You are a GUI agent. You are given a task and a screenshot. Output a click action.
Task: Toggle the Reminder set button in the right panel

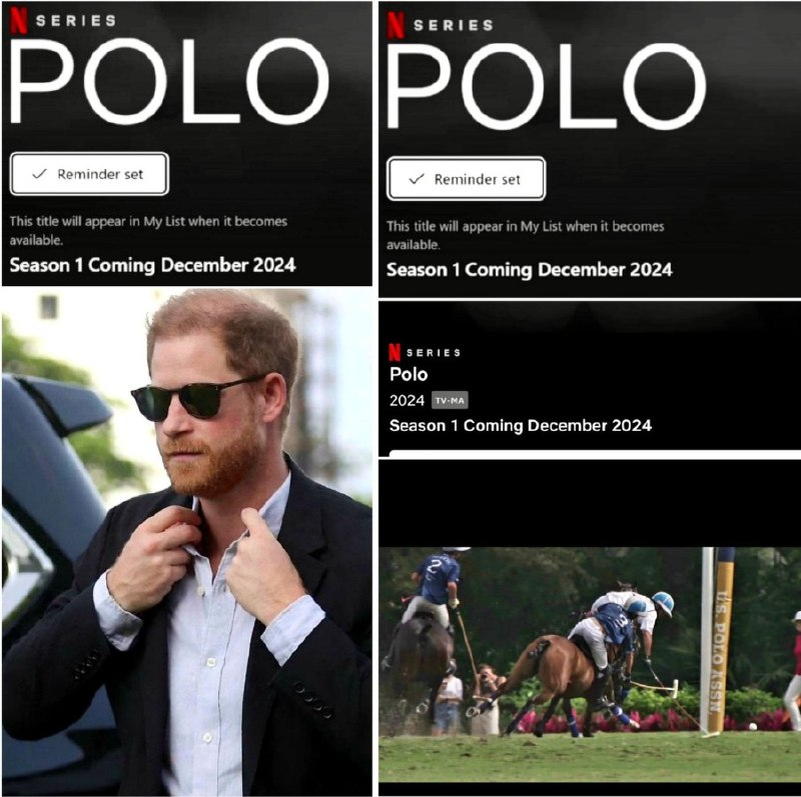pos(466,179)
